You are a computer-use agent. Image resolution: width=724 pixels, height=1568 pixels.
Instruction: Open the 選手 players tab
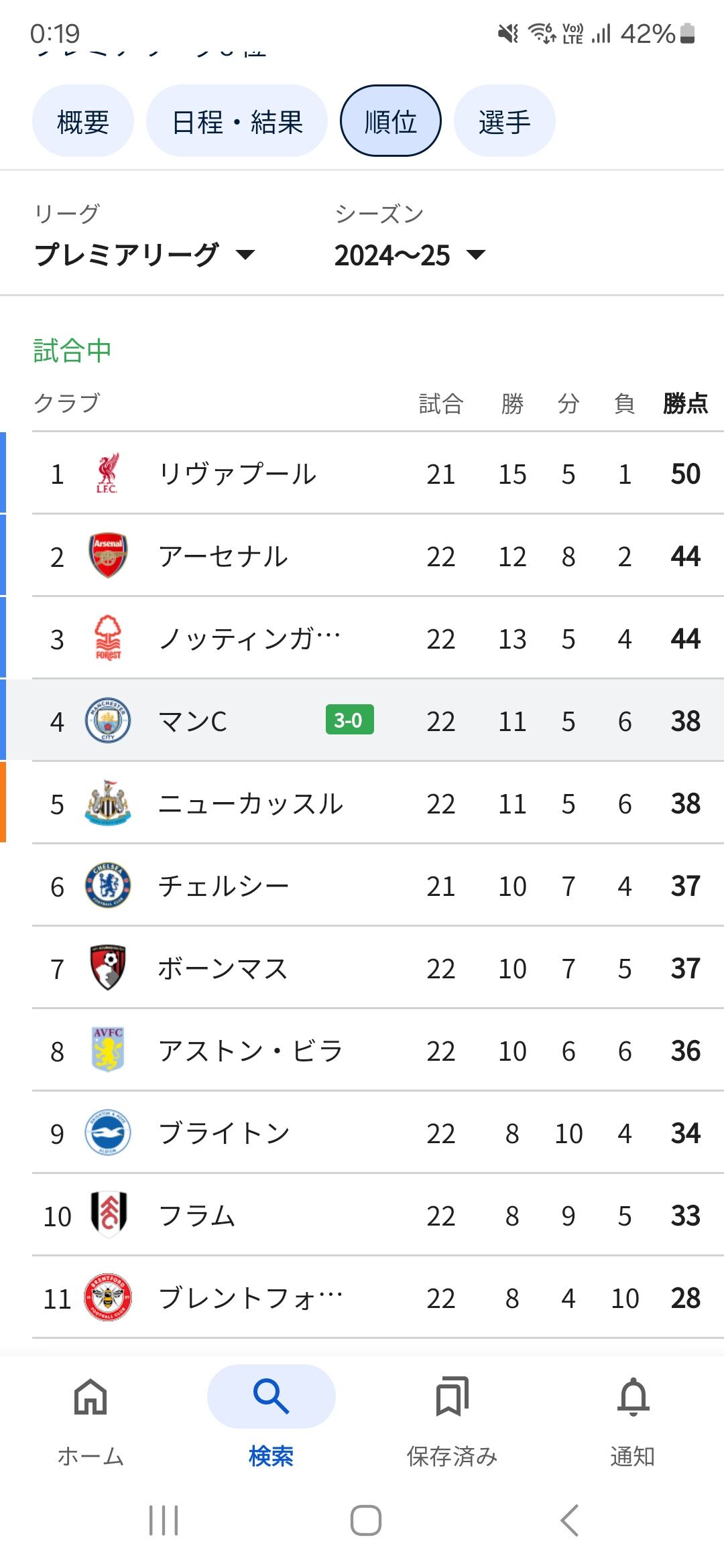[x=504, y=121]
